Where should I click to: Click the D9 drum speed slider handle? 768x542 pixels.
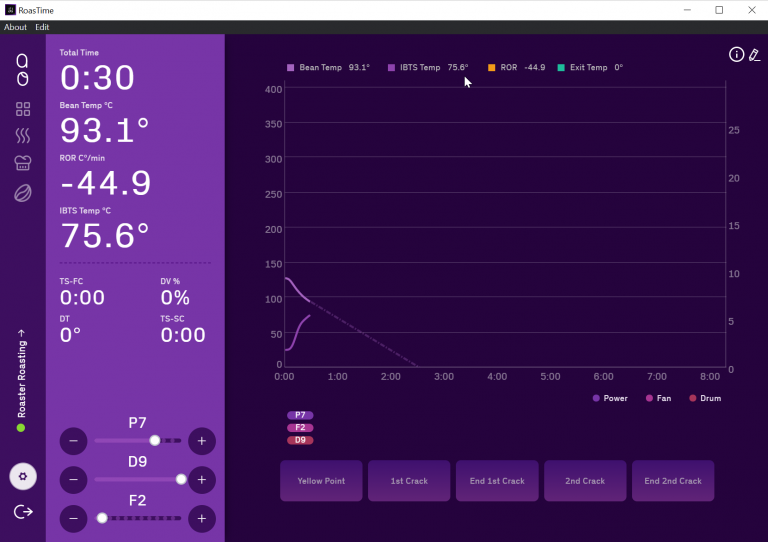181,479
